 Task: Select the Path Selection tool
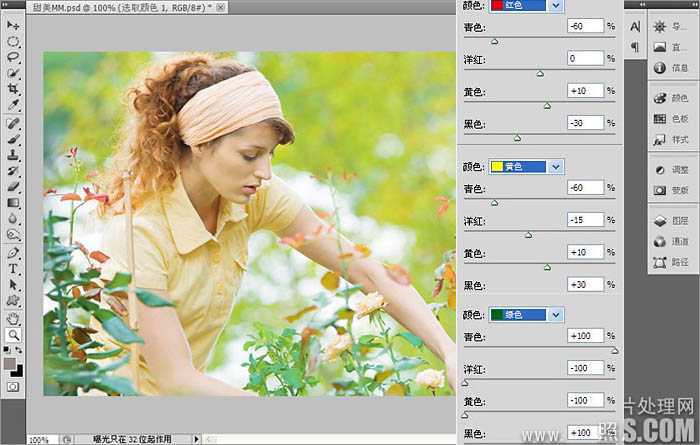(x=13, y=285)
